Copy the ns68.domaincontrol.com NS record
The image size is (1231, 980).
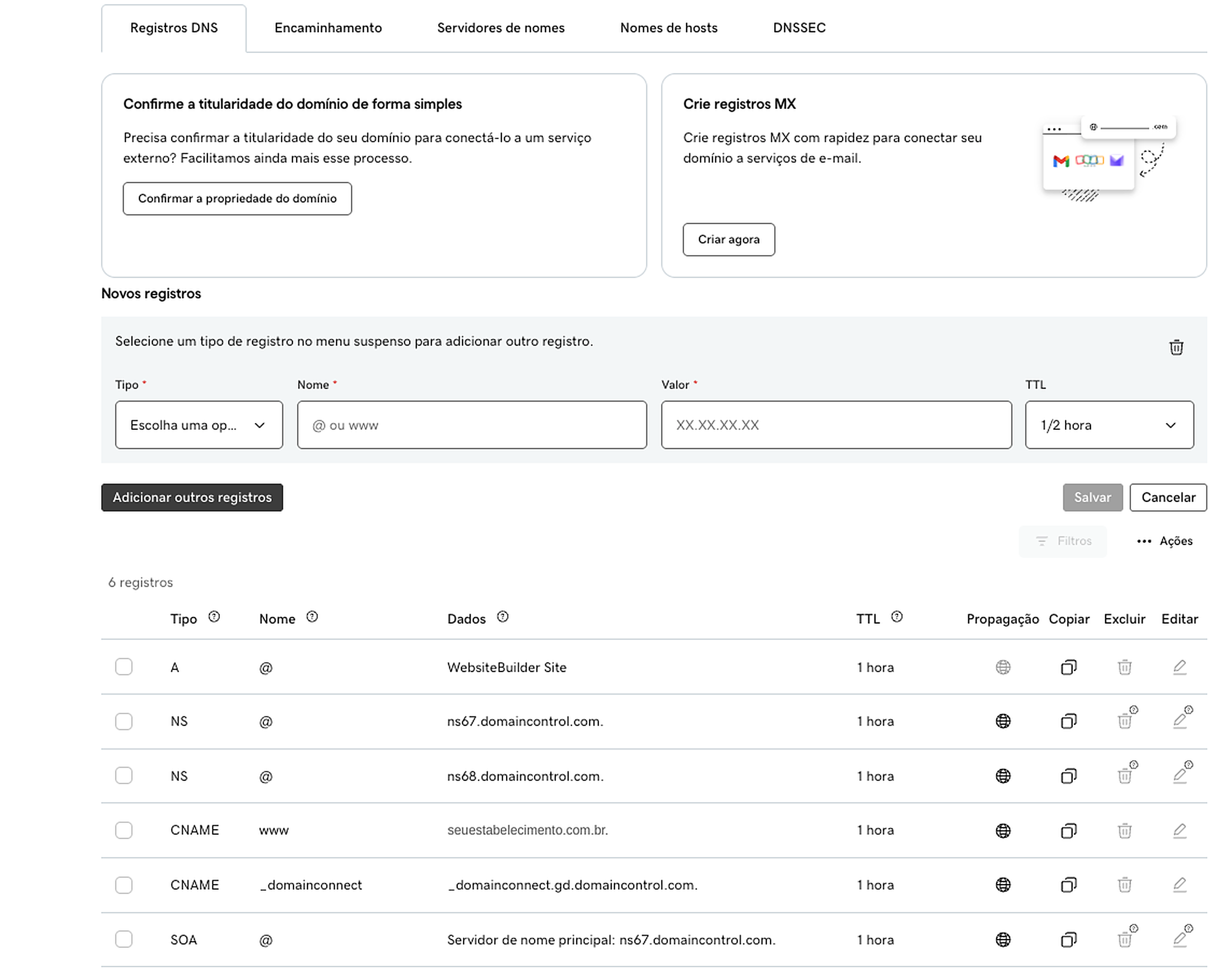[1068, 776]
